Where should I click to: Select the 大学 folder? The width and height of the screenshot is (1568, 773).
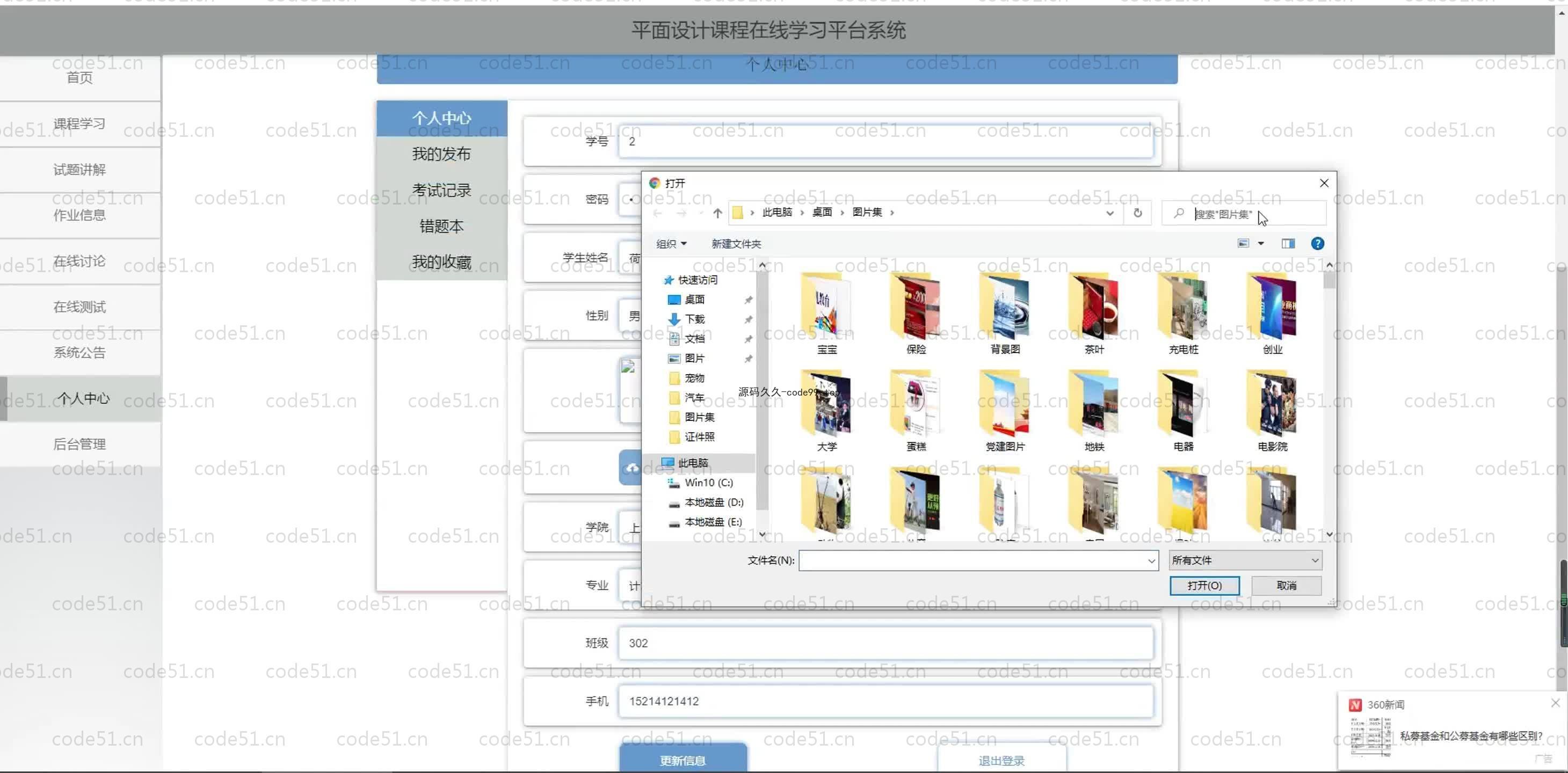click(x=826, y=410)
